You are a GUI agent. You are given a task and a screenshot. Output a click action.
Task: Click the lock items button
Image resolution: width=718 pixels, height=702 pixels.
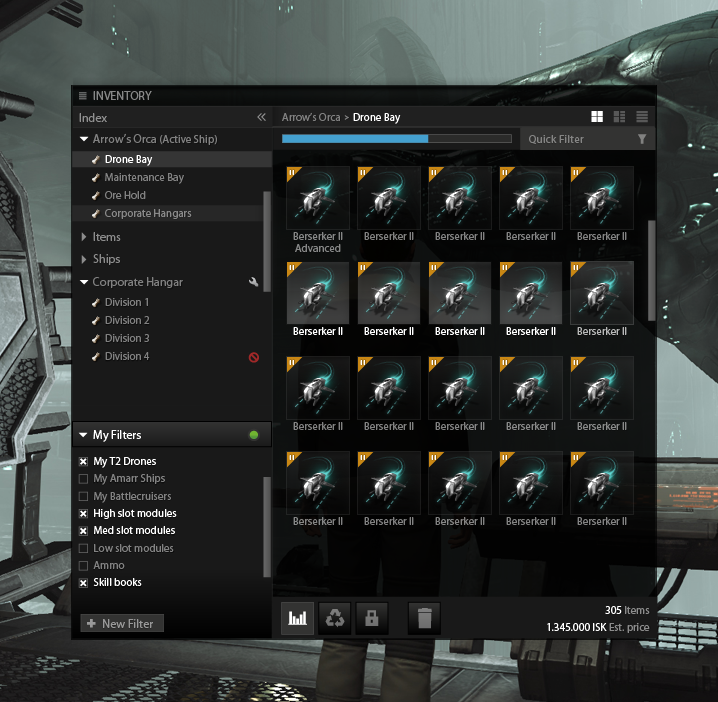(x=372, y=618)
